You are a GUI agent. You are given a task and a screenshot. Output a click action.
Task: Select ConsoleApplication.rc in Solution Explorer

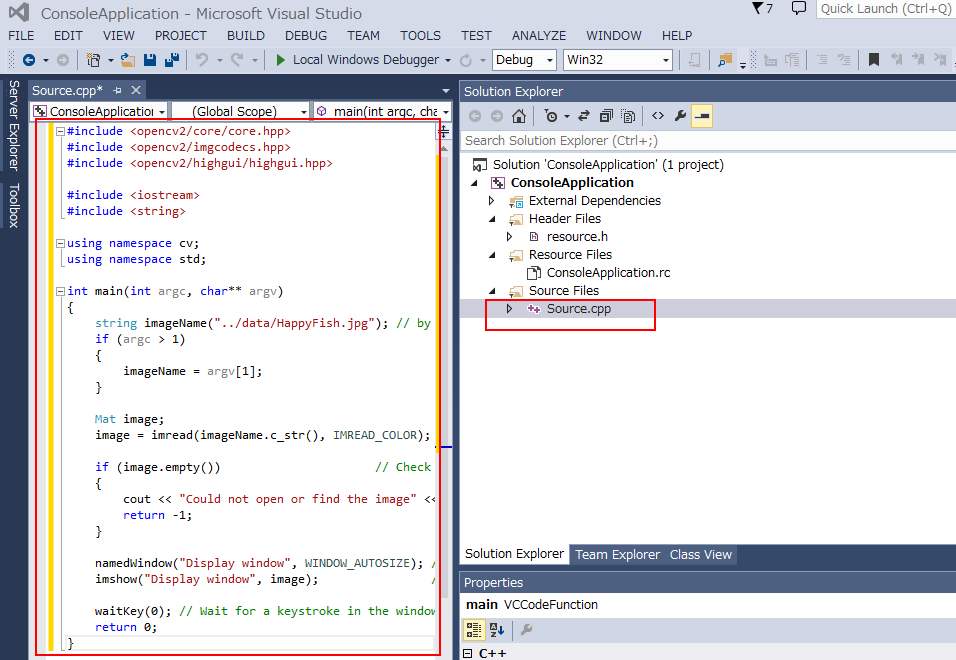click(x=608, y=273)
